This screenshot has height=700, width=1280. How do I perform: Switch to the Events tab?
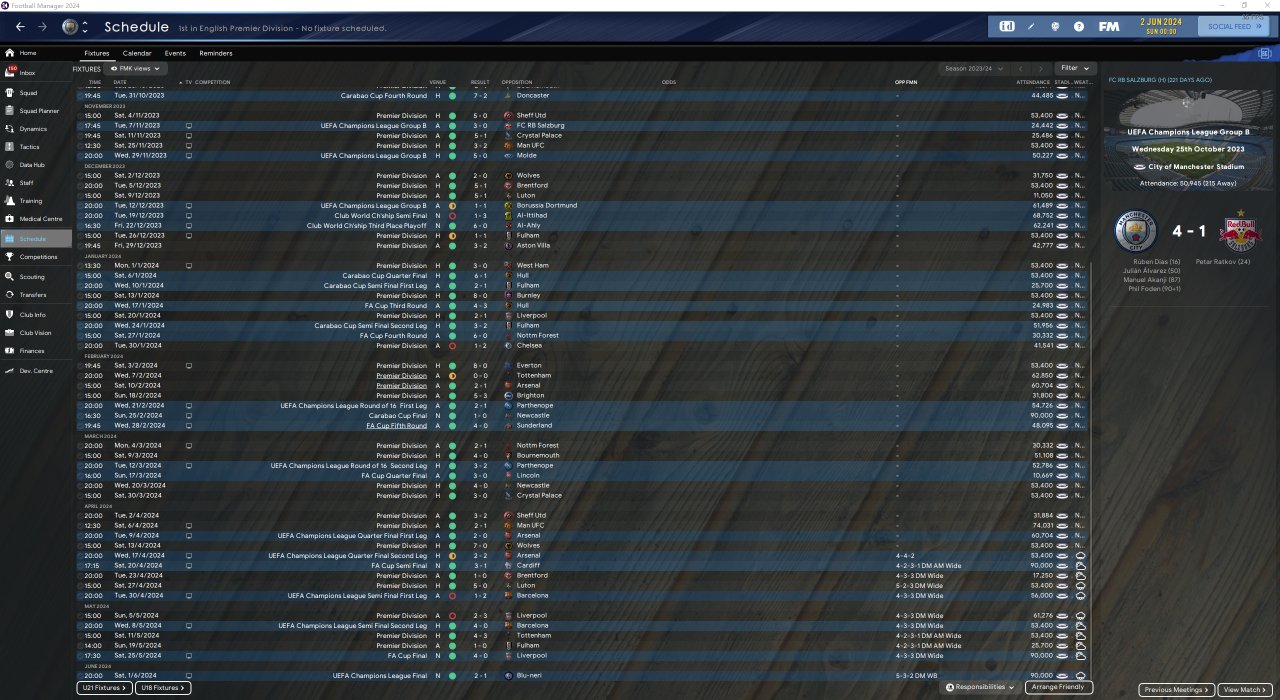[x=175, y=53]
